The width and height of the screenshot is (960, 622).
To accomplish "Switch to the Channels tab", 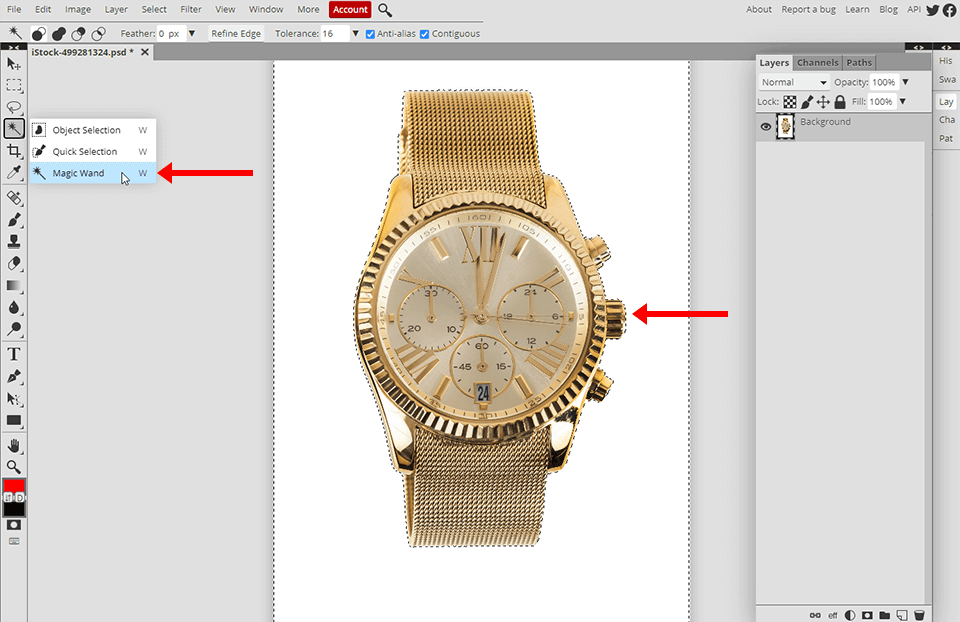I will (x=818, y=62).
